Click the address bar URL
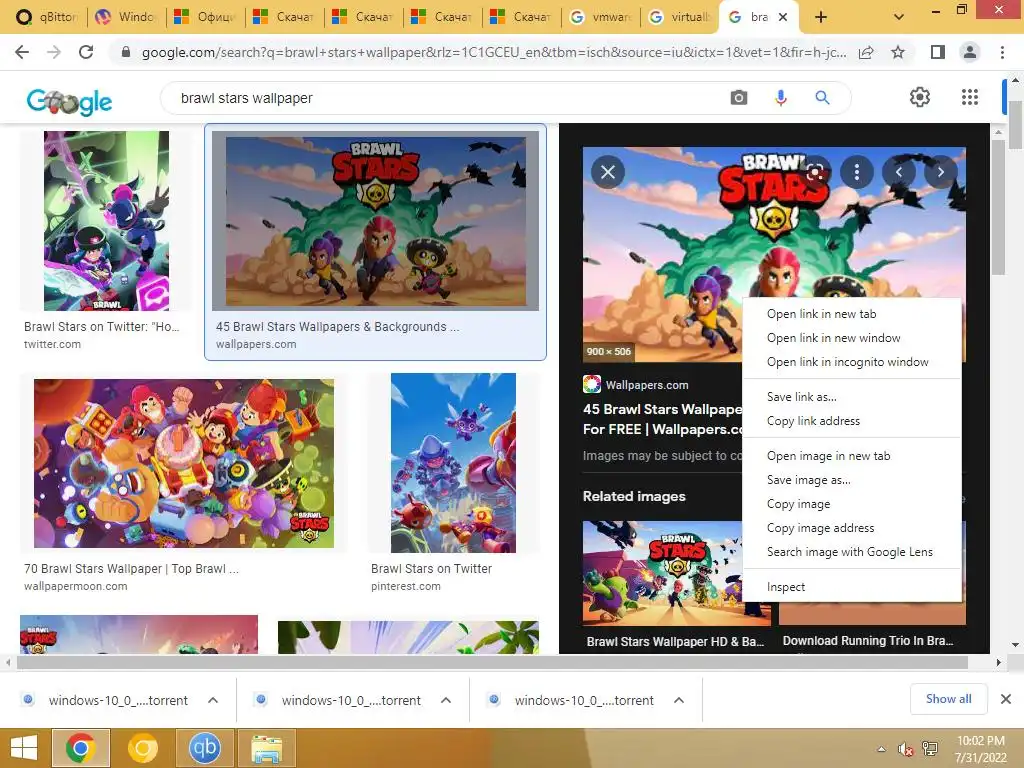 (x=494, y=52)
